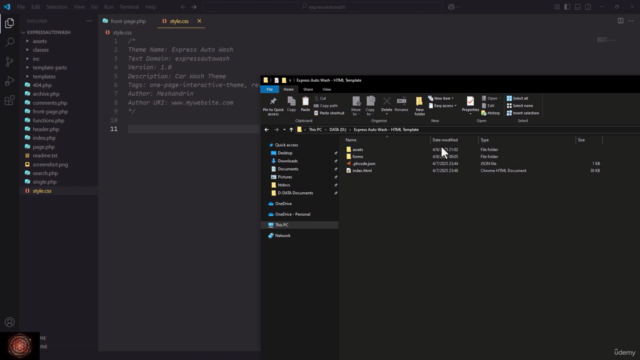Click the Forward arrow in File Explorer
The height and width of the screenshot is (360, 640).
[276, 130]
